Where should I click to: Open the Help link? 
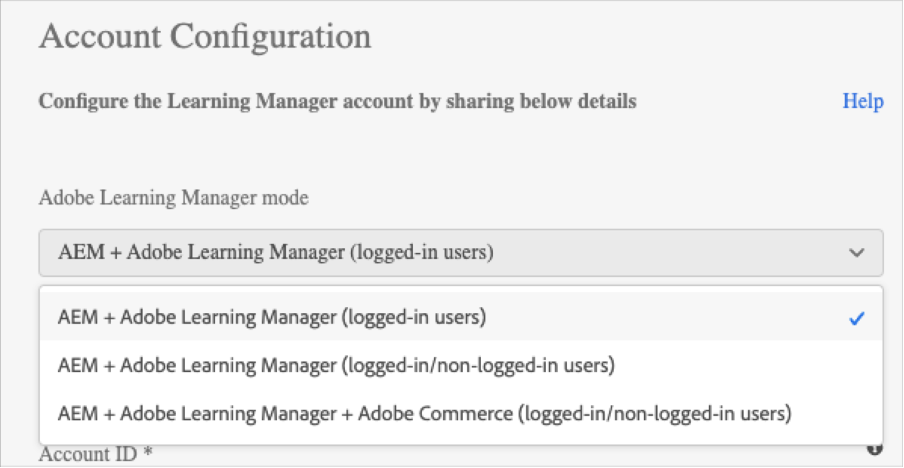[x=862, y=102]
